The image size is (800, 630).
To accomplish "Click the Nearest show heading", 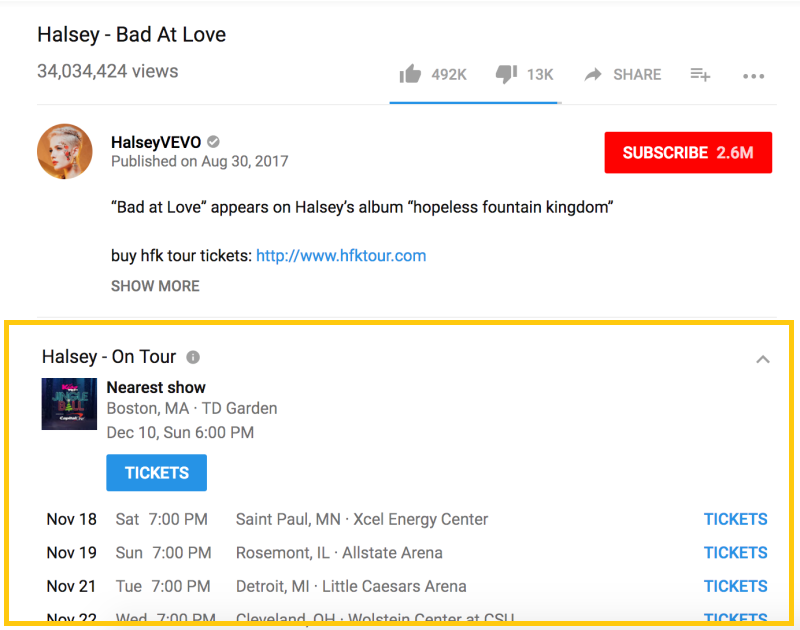I will (156, 387).
